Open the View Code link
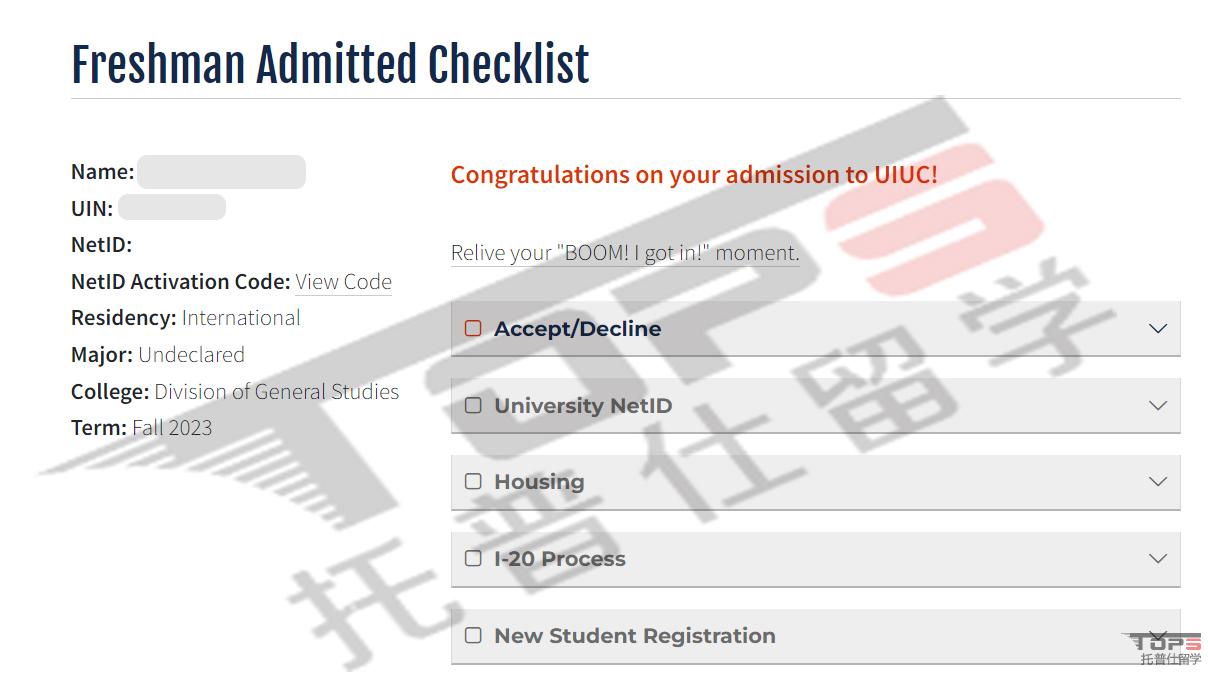 343,282
